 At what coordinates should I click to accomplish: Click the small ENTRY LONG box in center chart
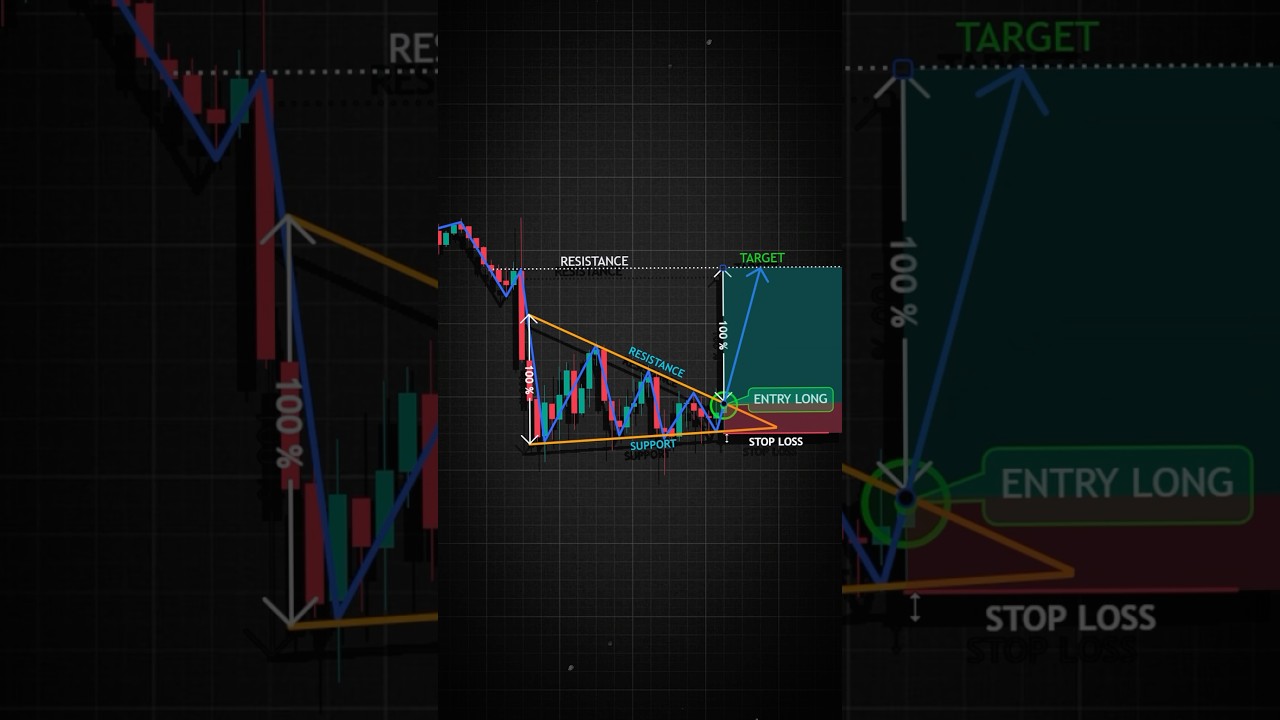pyautogui.click(x=790, y=399)
